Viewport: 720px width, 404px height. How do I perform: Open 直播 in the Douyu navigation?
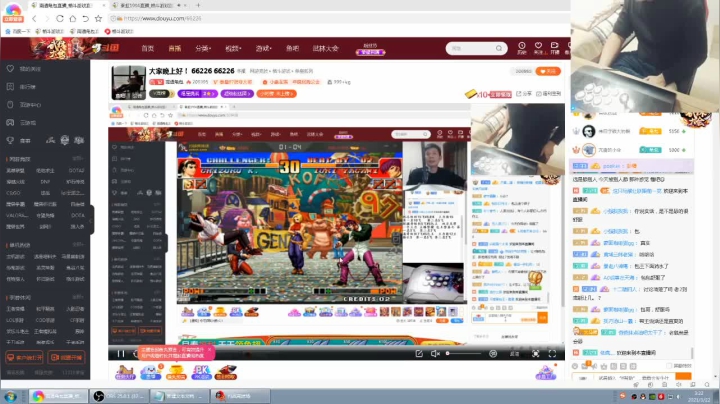tap(175, 48)
